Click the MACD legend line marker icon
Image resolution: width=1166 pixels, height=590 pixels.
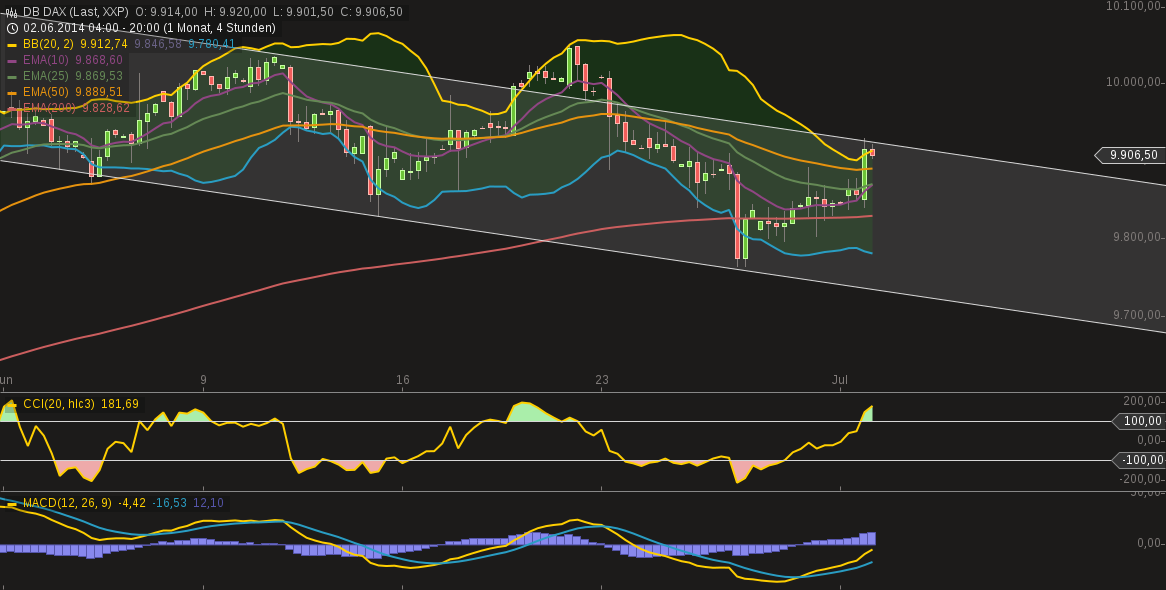12,504
